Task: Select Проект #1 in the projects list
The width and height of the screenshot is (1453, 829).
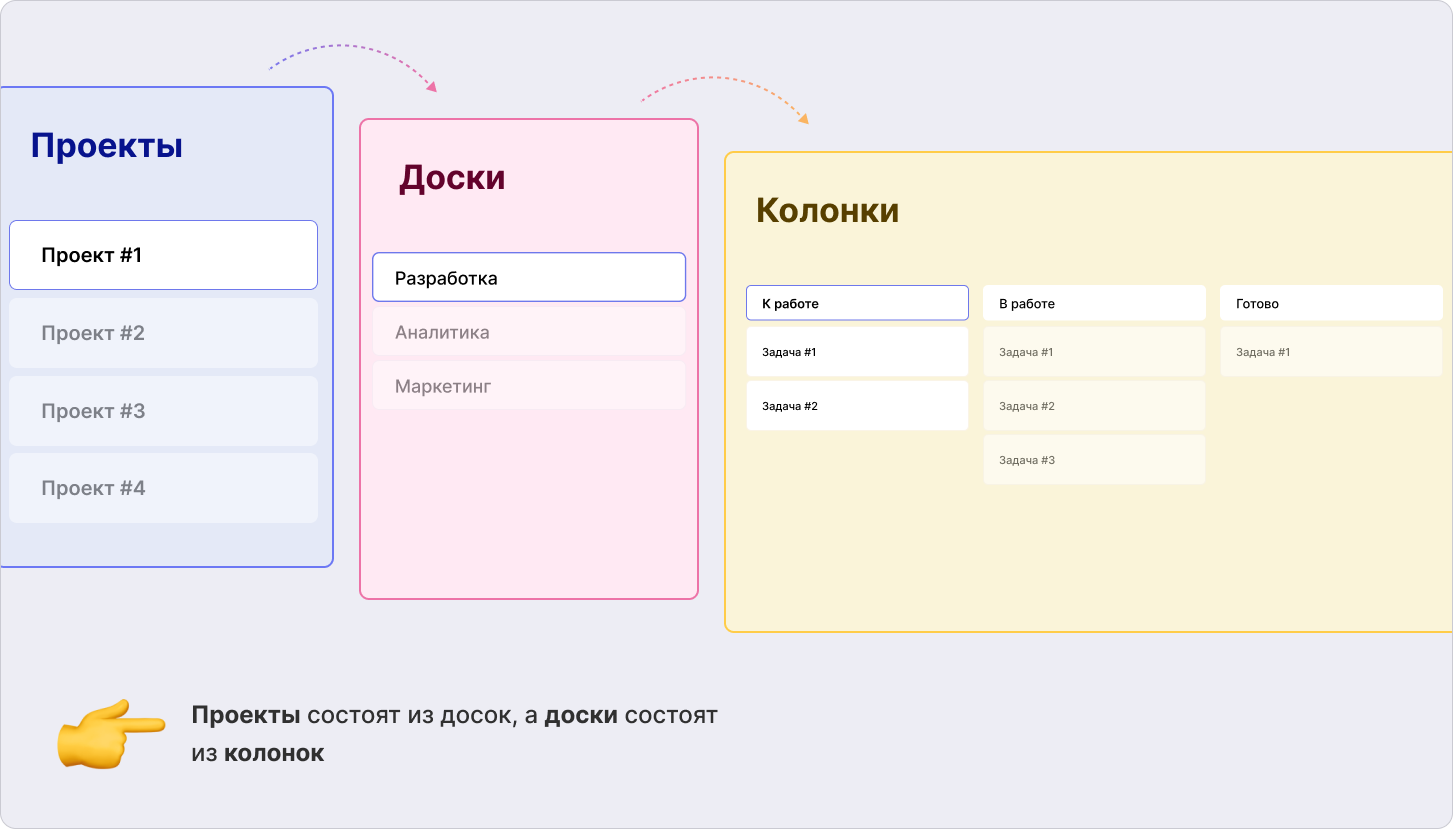Action: point(163,255)
